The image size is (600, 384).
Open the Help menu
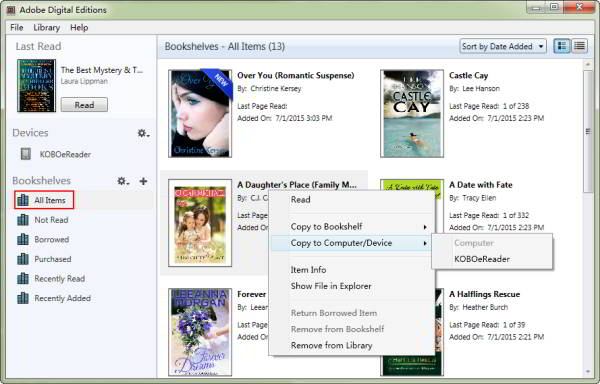[79, 28]
